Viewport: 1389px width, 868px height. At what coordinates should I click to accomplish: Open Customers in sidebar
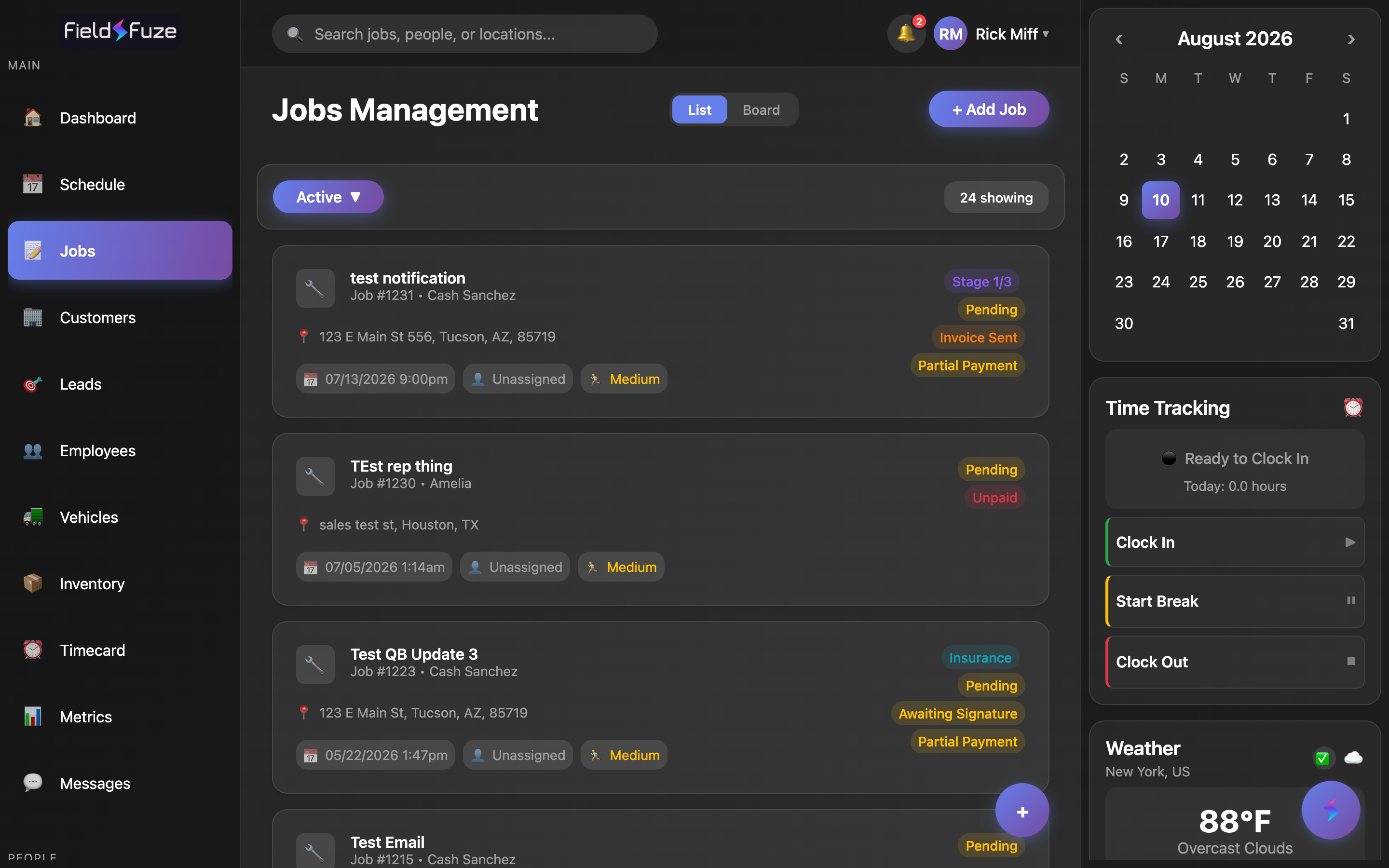point(120,317)
